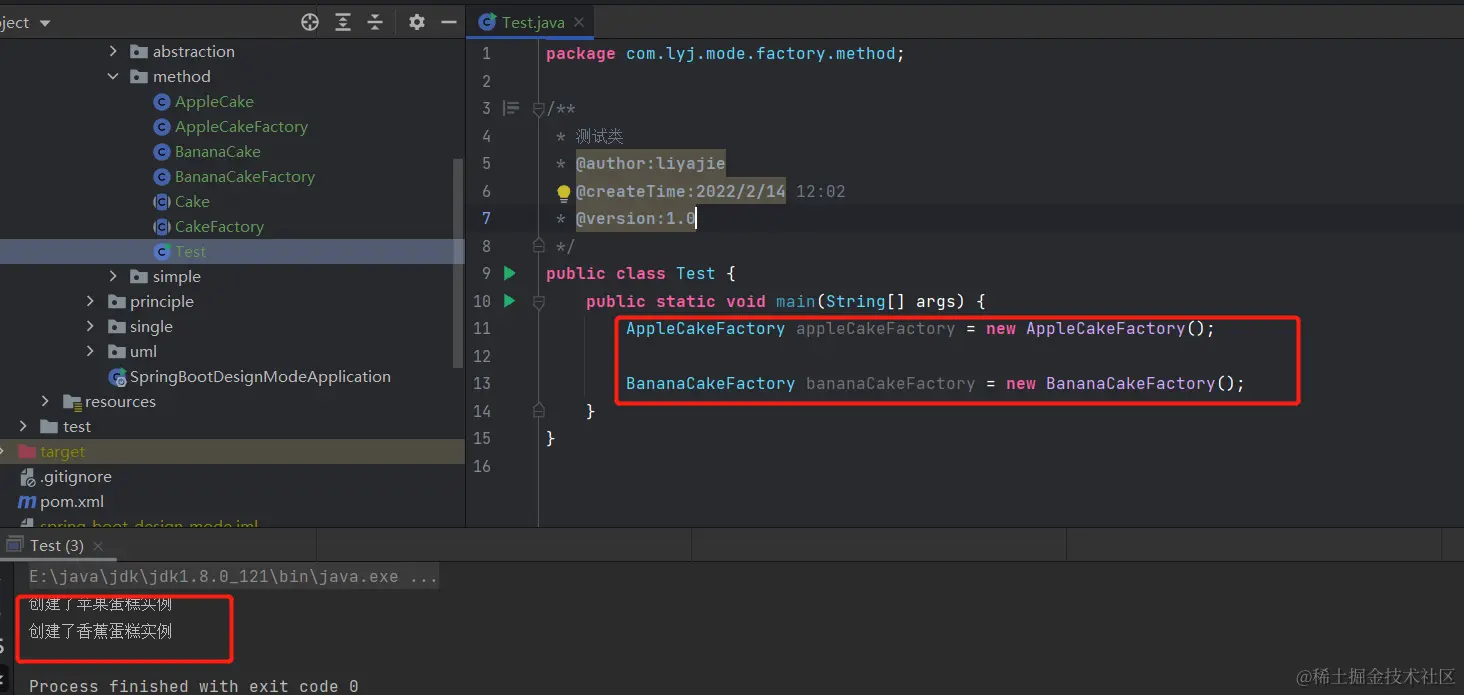Close the Test.java editor tab
Screen dimensions: 1464x695
579,22
